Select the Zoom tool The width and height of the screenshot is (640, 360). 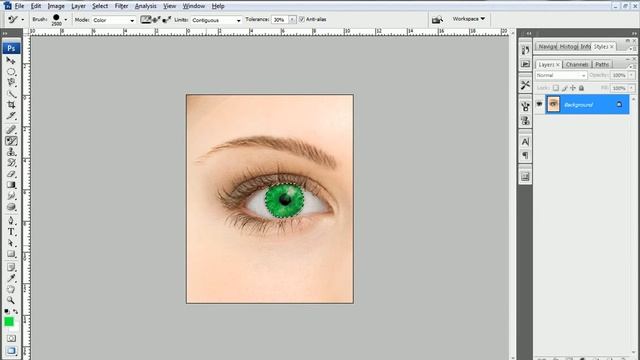click(x=11, y=300)
